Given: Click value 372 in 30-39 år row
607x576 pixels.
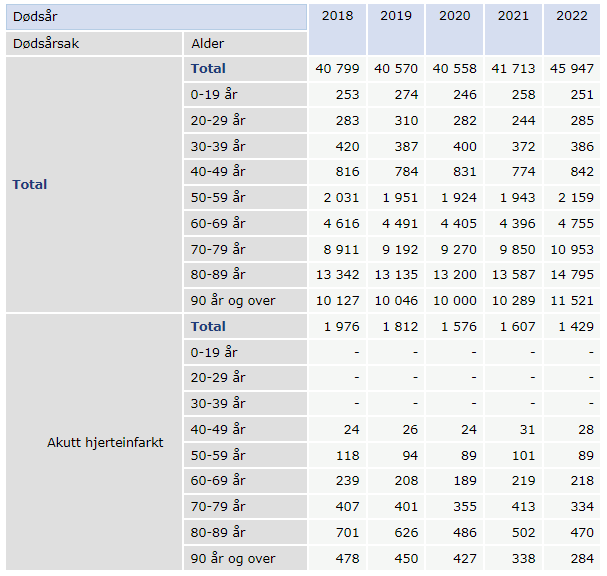Looking at the screenshot, I should point(523,146).
